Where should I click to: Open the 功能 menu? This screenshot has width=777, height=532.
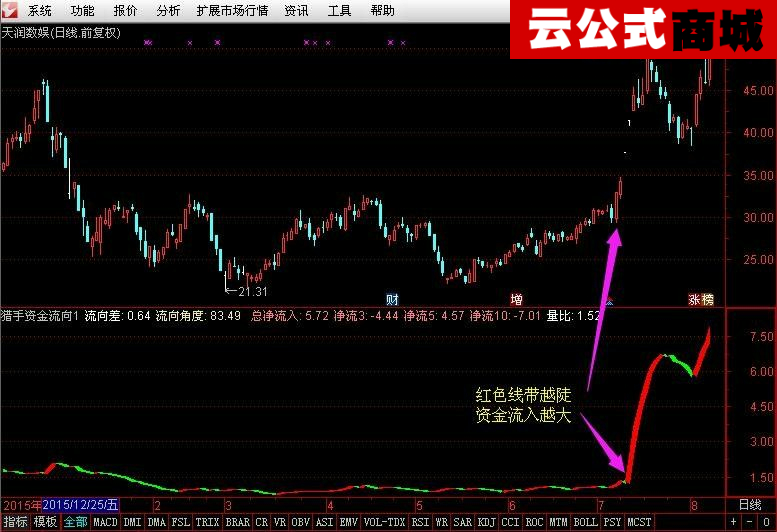82,10
